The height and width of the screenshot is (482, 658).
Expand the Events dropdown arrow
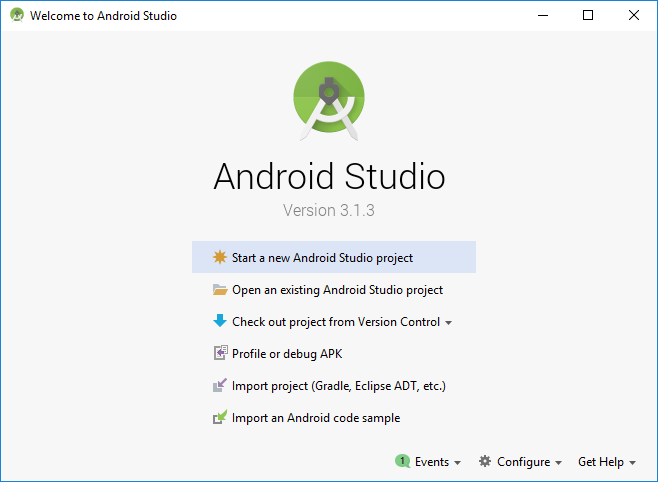[457, 463]
